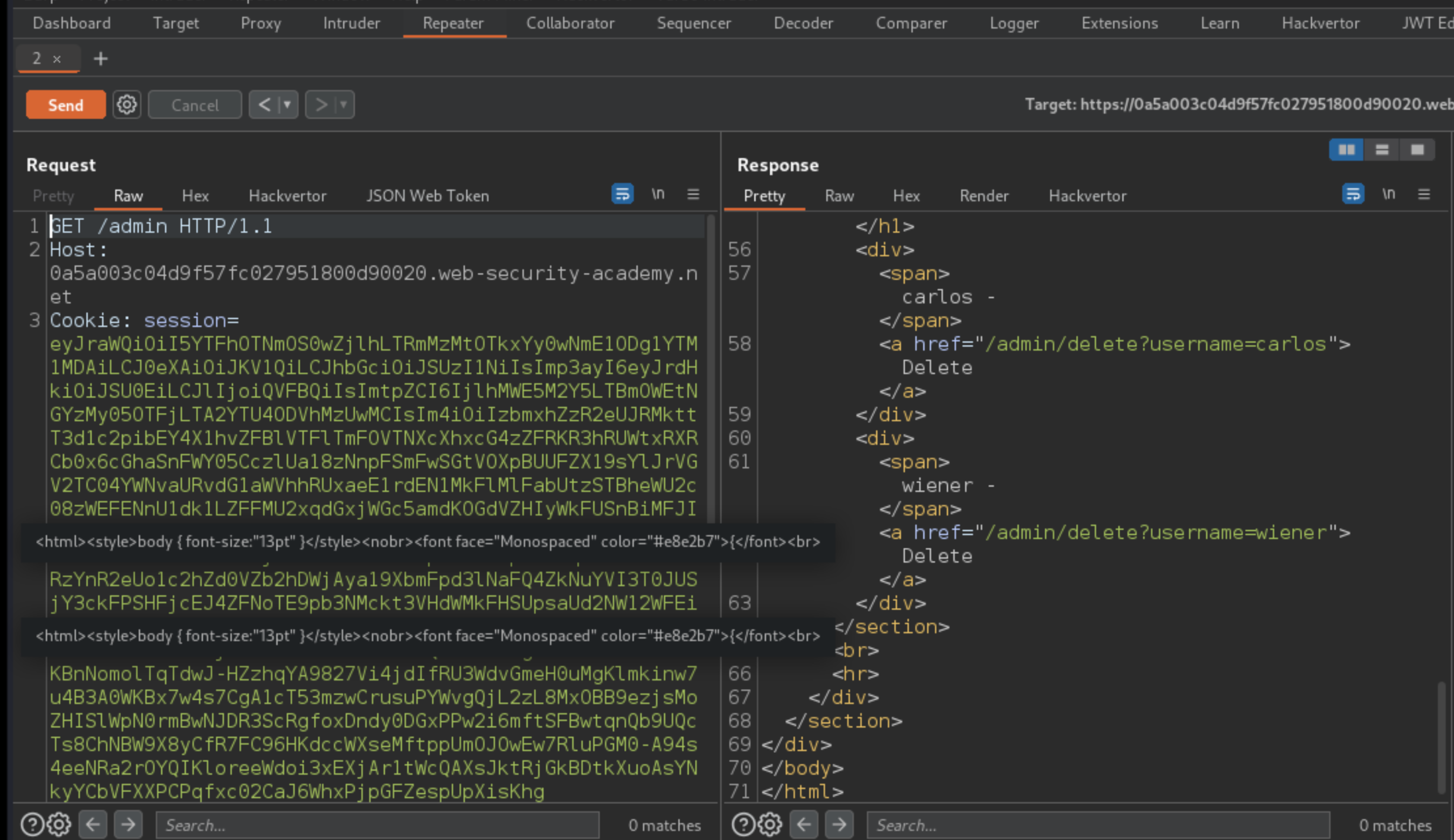Click the Response editor vertical scrollbar
The width and height of the screenshot is (1454, 840).
(1442, 737)
